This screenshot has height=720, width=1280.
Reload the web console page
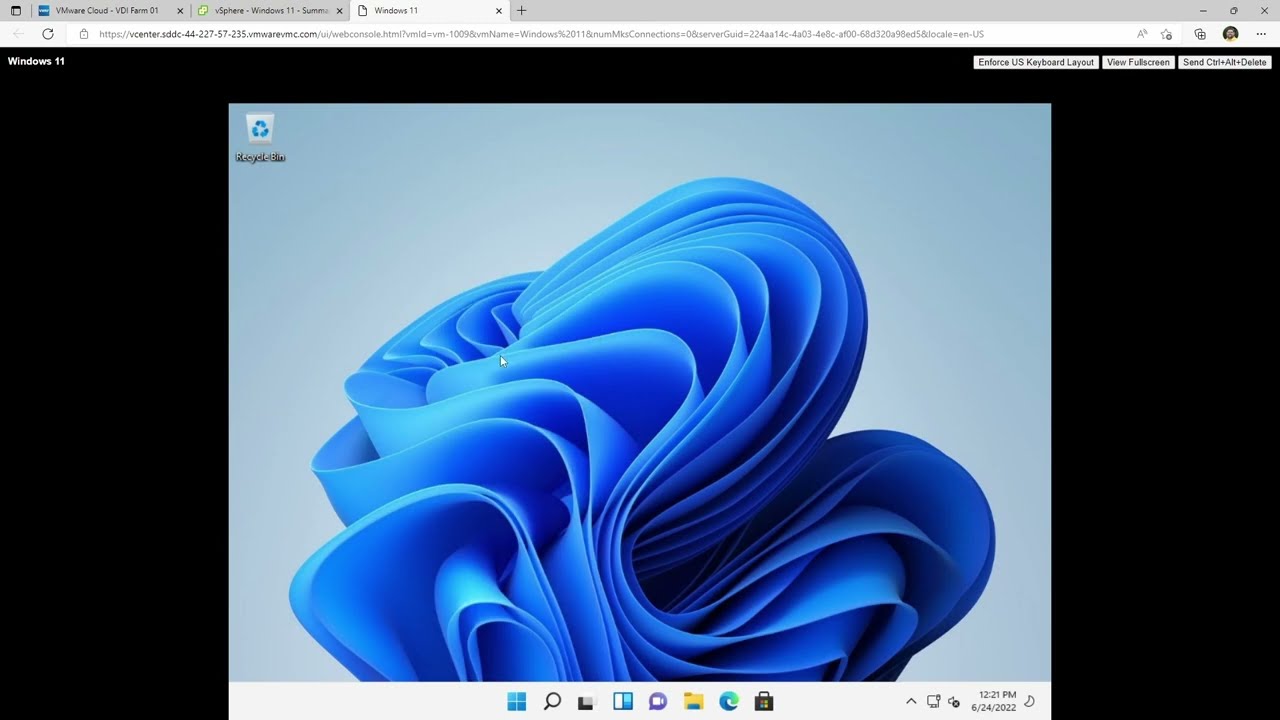click(47, 34)
